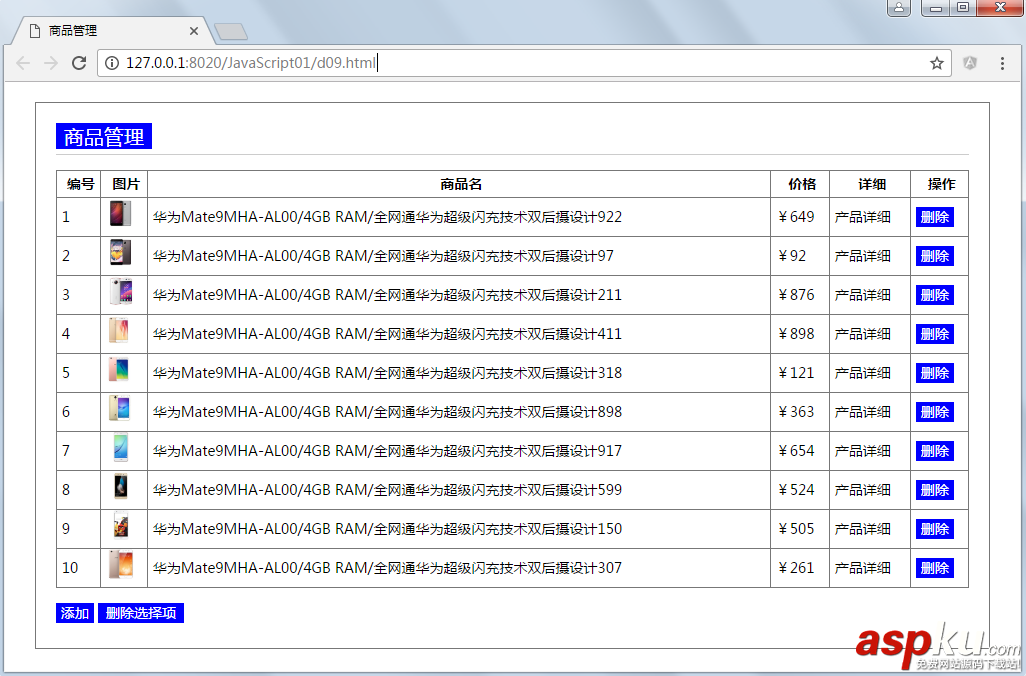Click the 商品管理 page heading
Viewport: 1026px width, 676px height.
(x=104, y=137)
